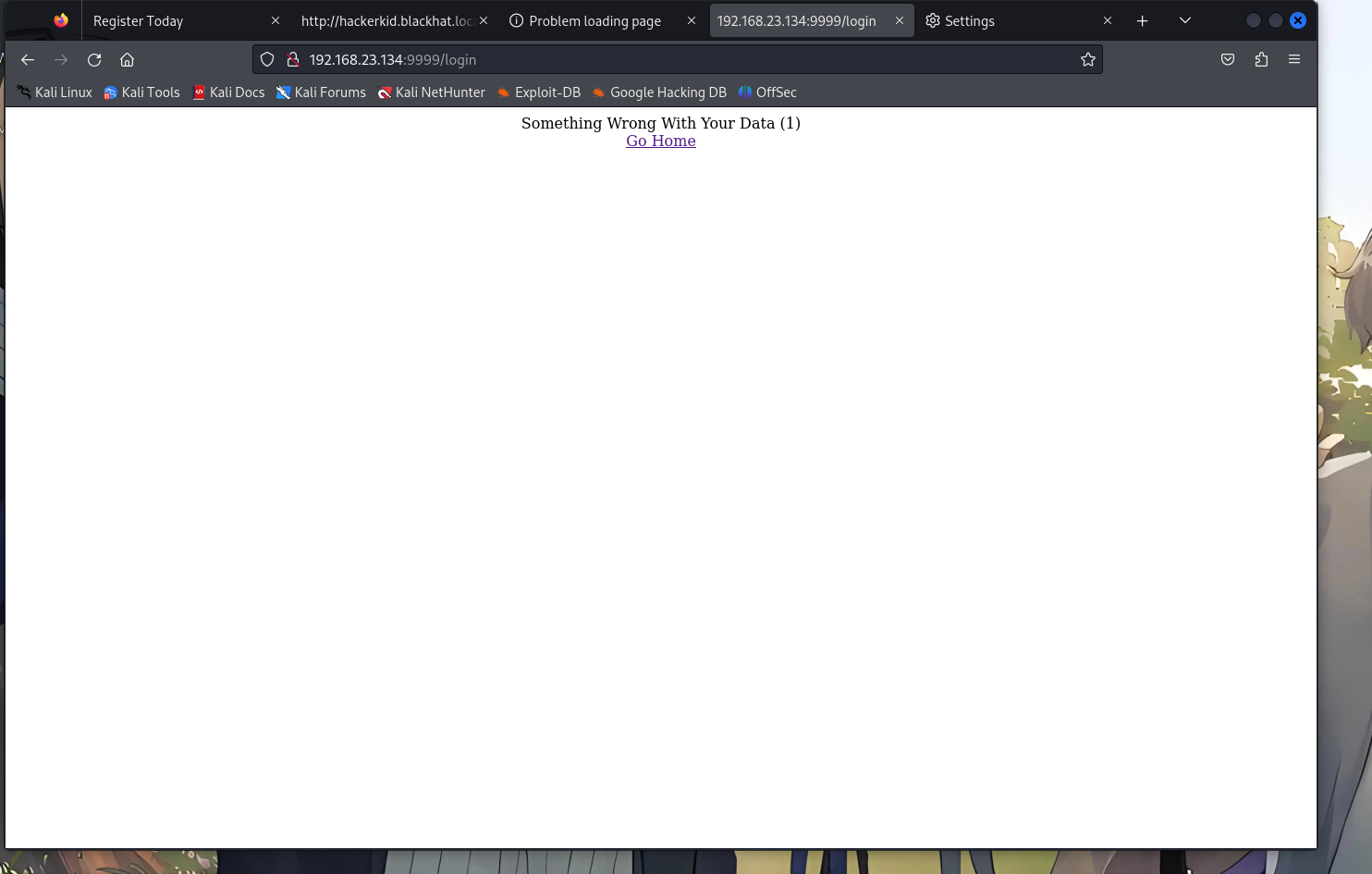Viewport: 1372px width, 874px height.
Task: Open the Firefox hamburger application menu
Action: click(1294, 60)
